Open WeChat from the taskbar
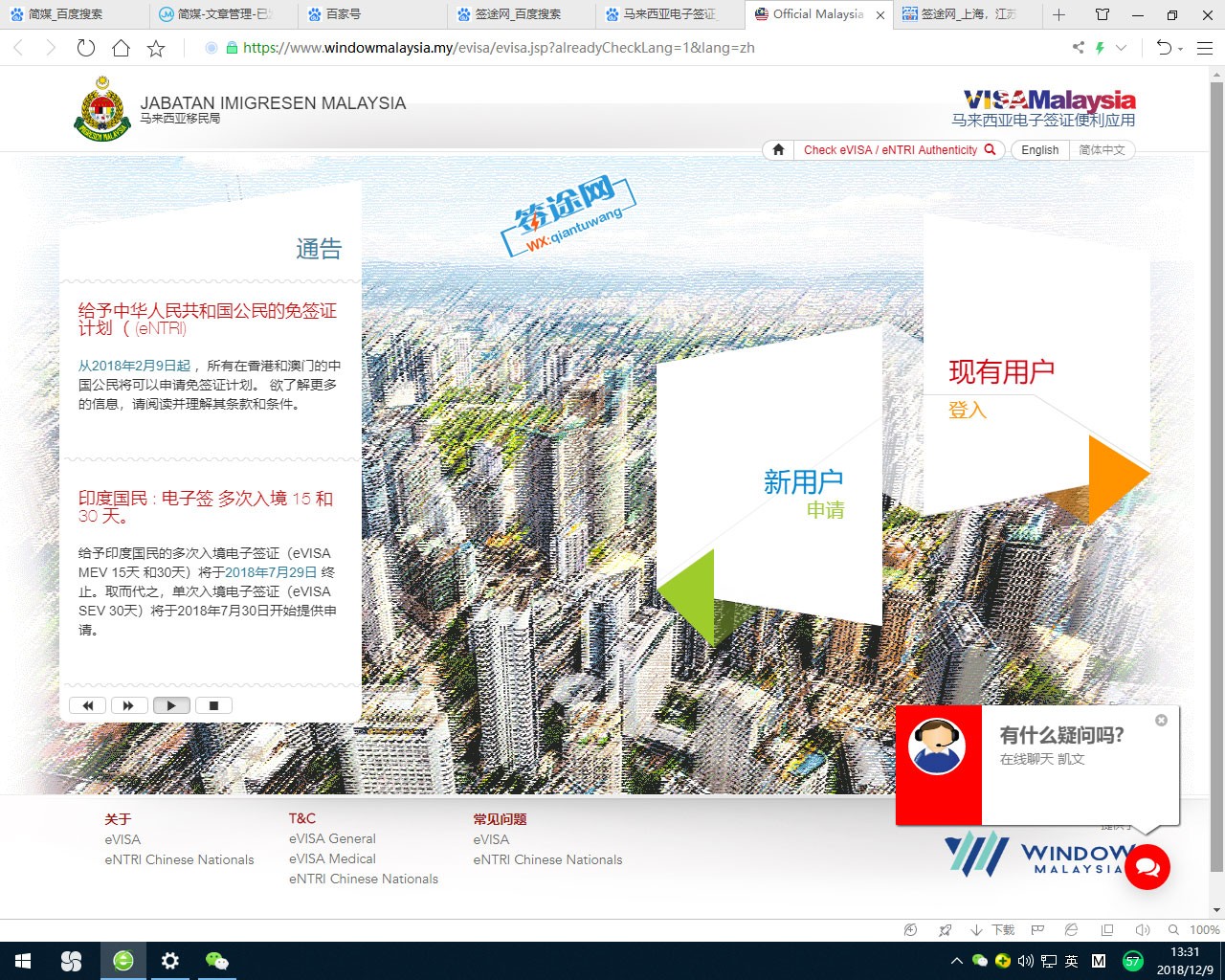This screenshot has width=1225, height=980. tap(217, 961)
